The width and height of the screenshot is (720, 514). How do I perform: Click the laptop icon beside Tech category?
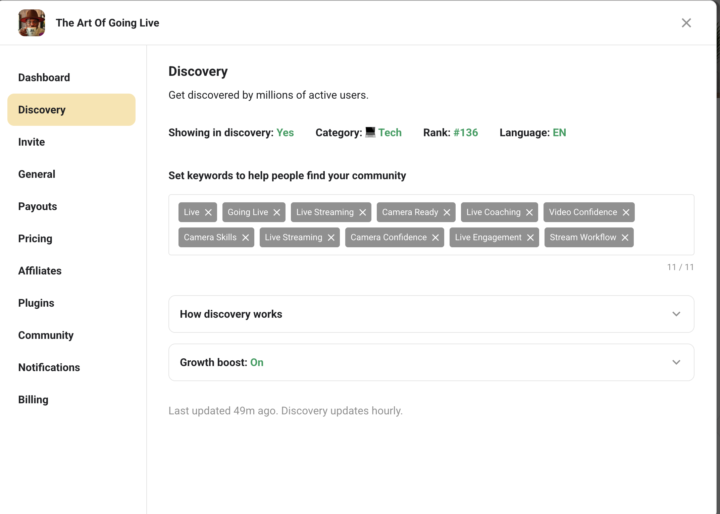point(370,132)
